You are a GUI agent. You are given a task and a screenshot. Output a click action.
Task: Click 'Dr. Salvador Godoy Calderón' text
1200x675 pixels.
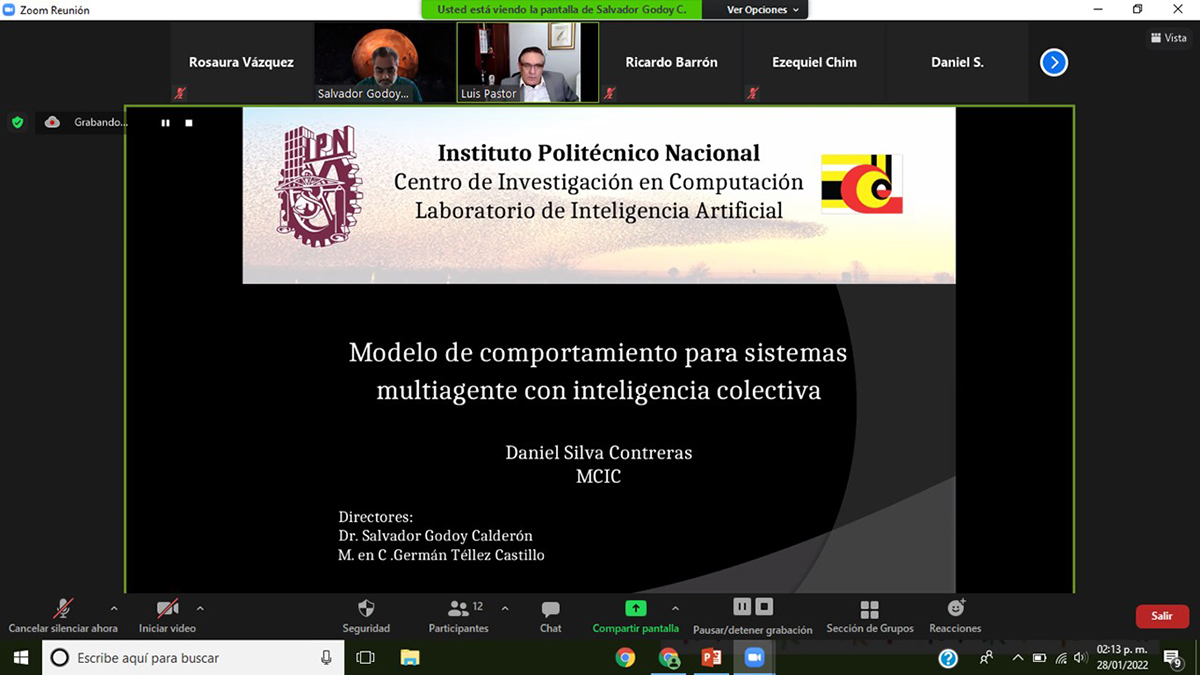coord(435,536)
